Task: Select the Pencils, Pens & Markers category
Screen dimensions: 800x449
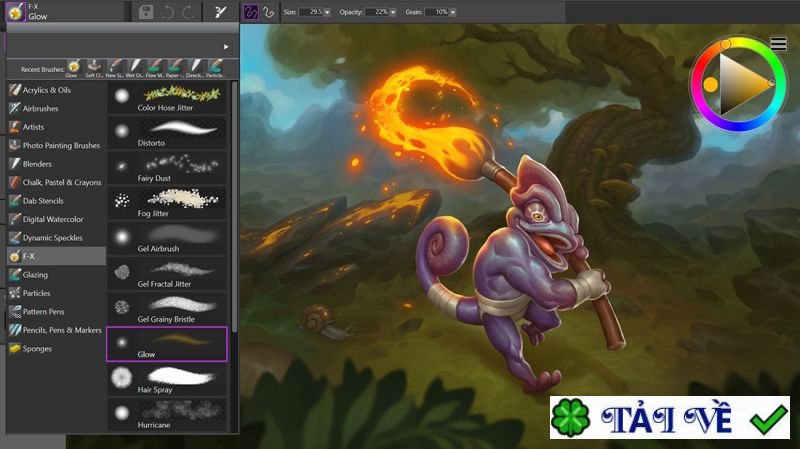Action: (56, 330)
